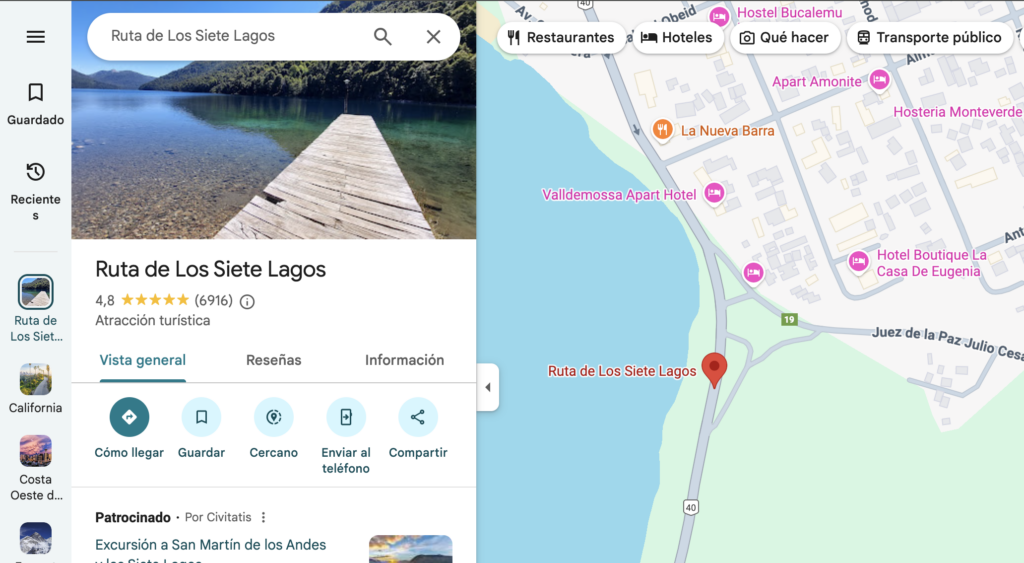Screen dimensions: 1024x563
Task: Open the hamburger main menu
Action: pyautogui.click(x=35, y=37)
